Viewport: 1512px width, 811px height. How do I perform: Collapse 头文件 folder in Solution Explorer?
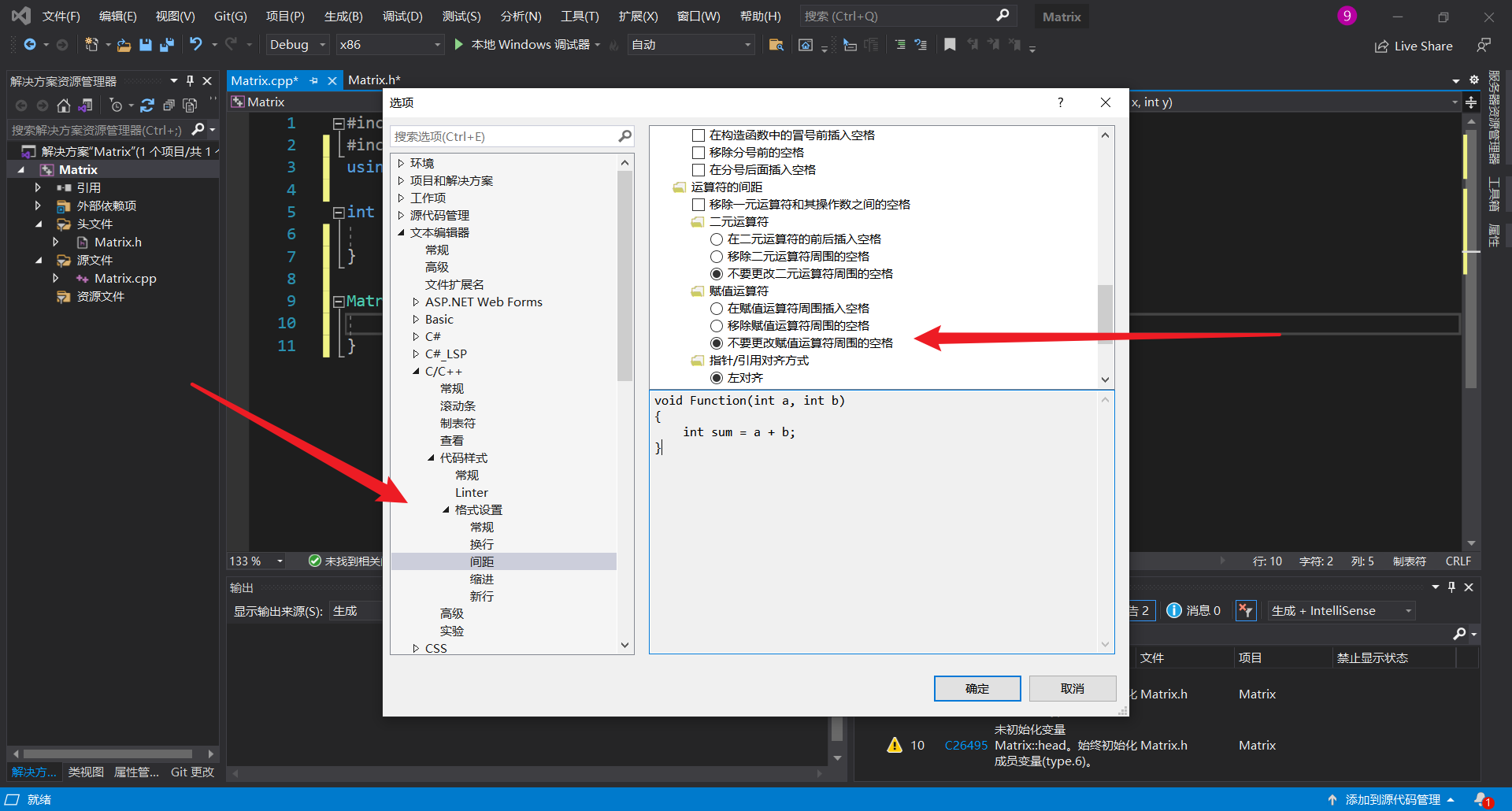[x=39, y=224]
